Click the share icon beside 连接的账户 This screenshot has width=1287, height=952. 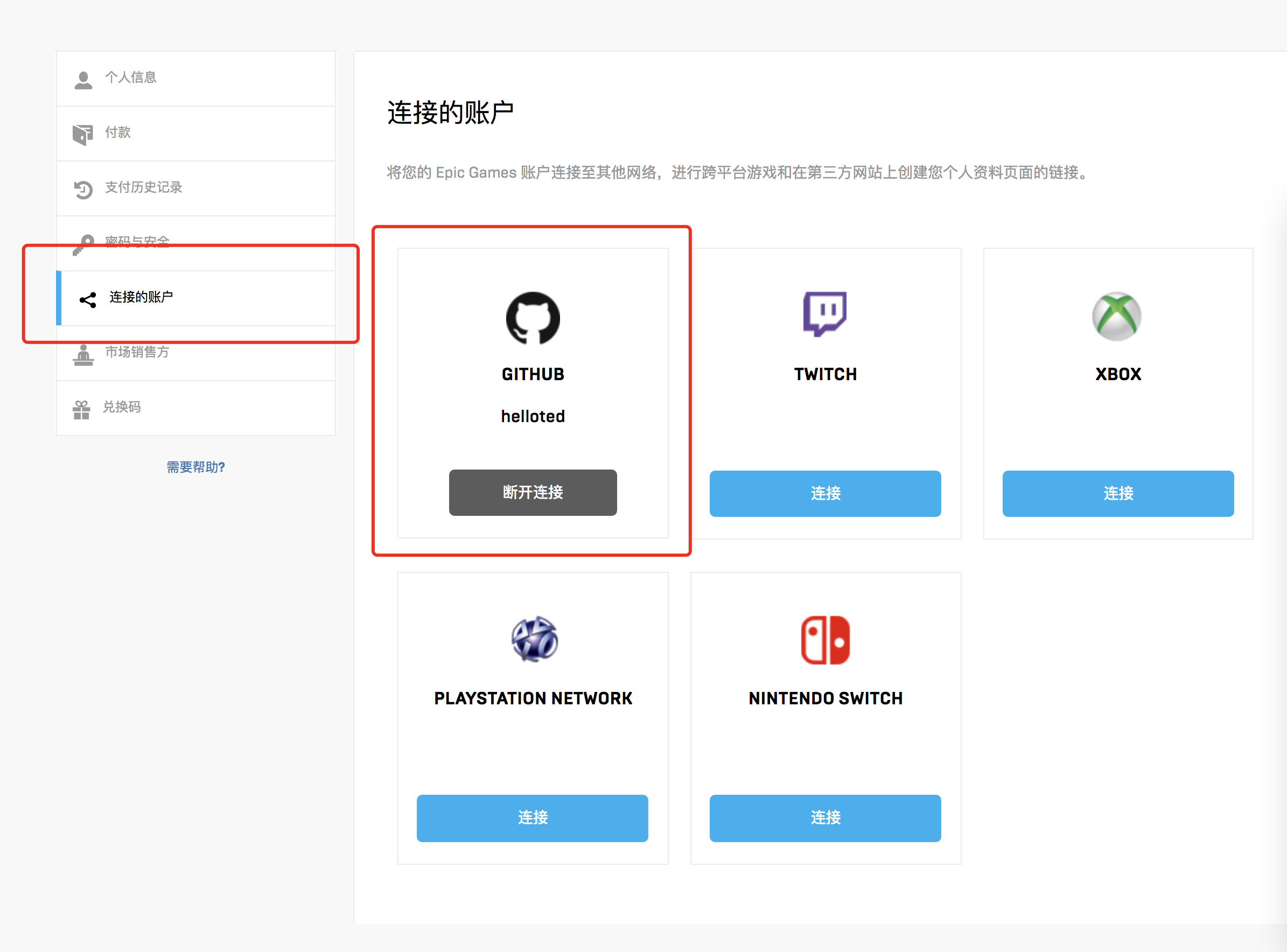[x=88, y=300]
